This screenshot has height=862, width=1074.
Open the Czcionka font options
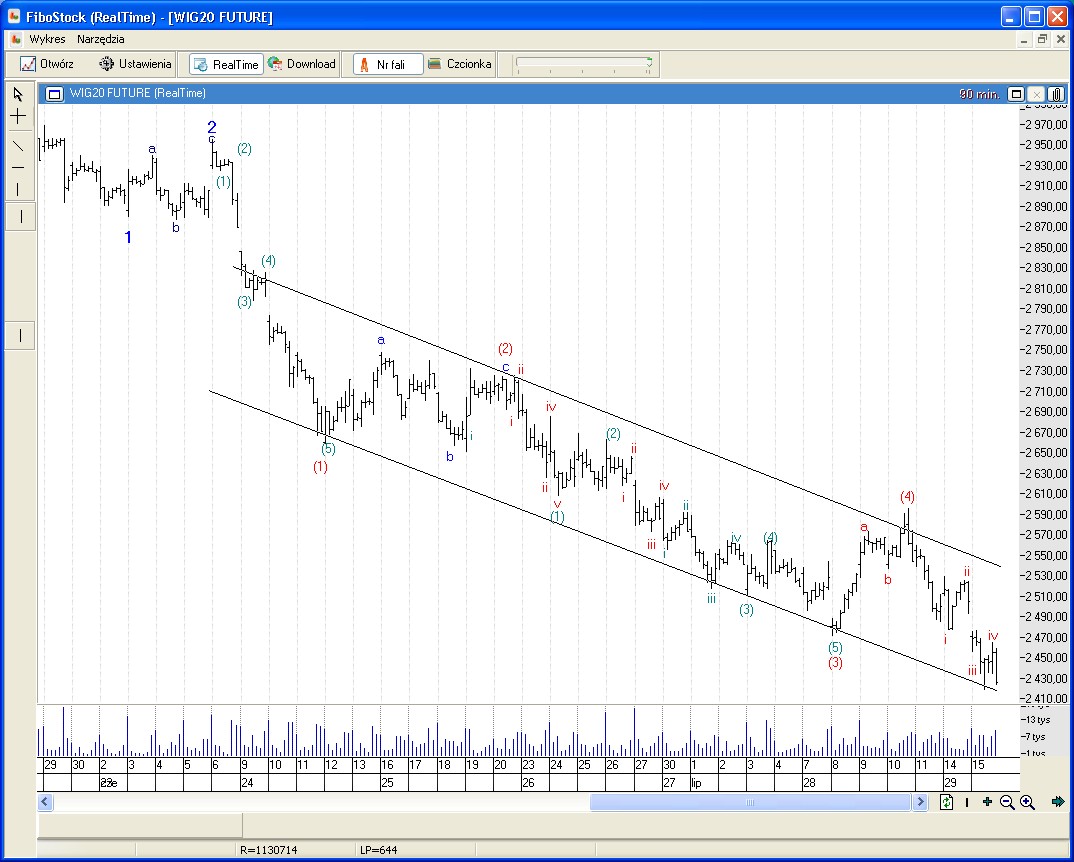pyautogui.click(x=459, y=64)
